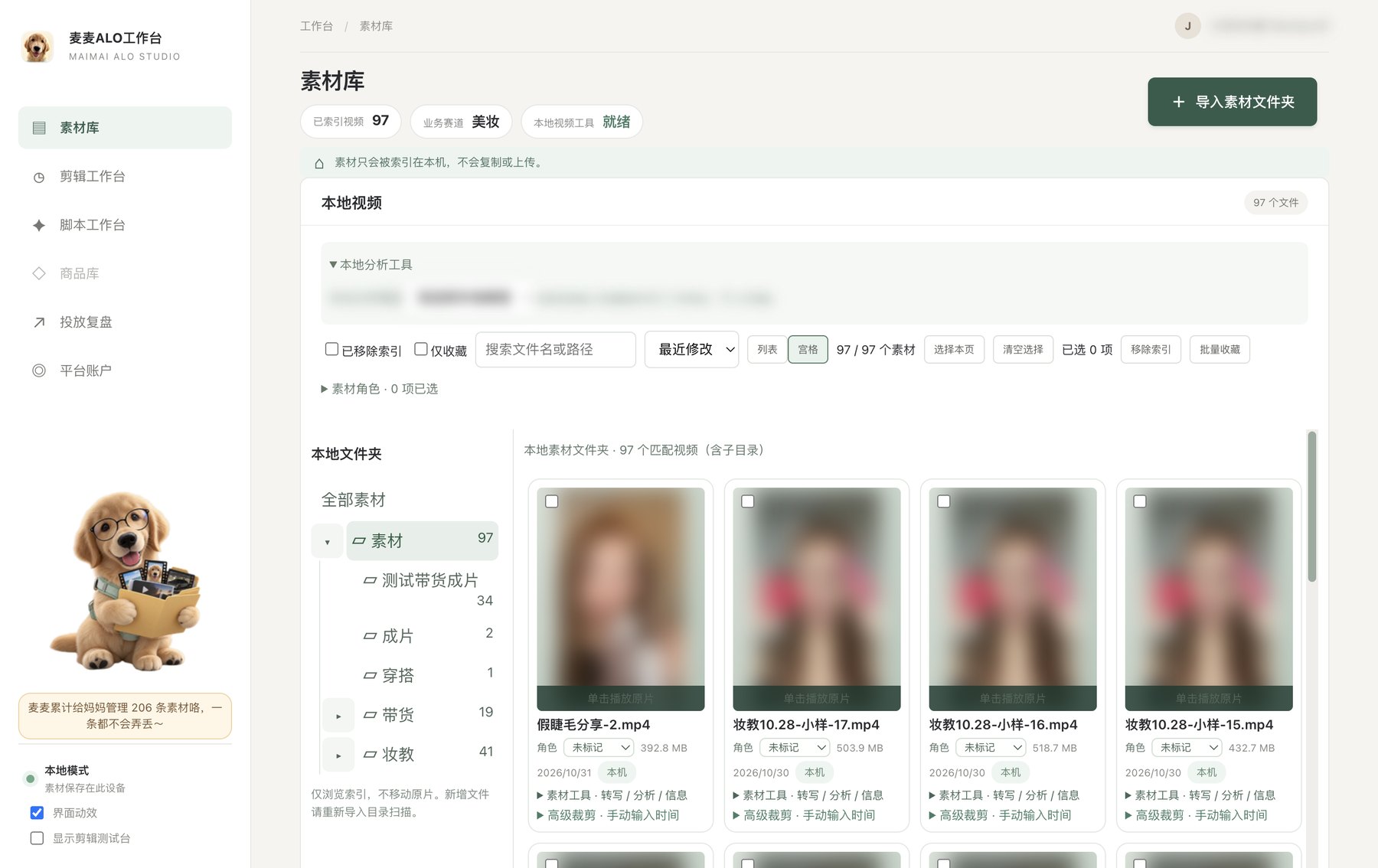1378x868 pixels.
Task: Enable 显示剪辑测试台 checkbox
Action: pyautogui.click(x=37, y=838)
